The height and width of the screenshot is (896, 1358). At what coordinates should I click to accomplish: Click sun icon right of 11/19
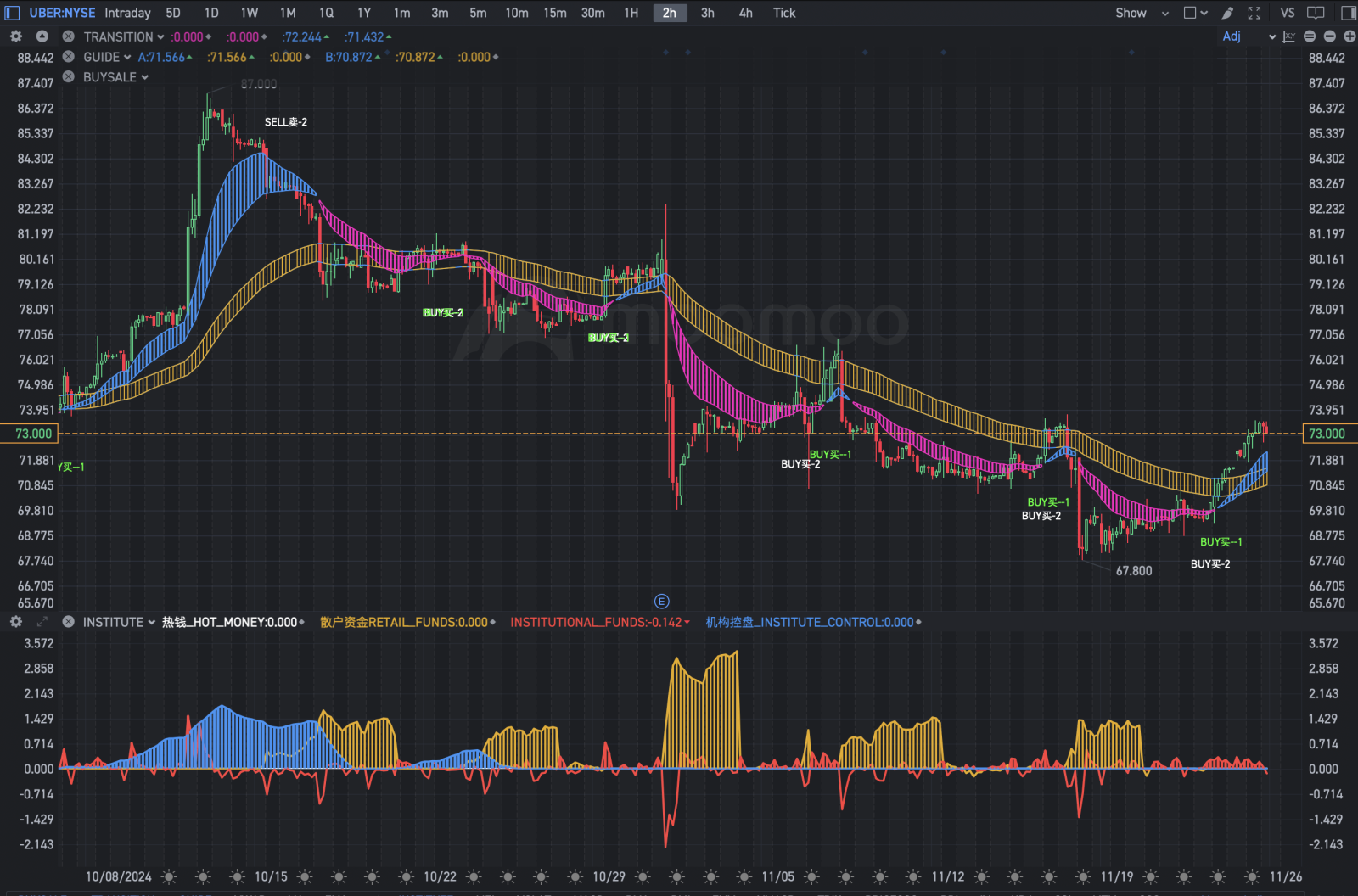click(1150, 876)
